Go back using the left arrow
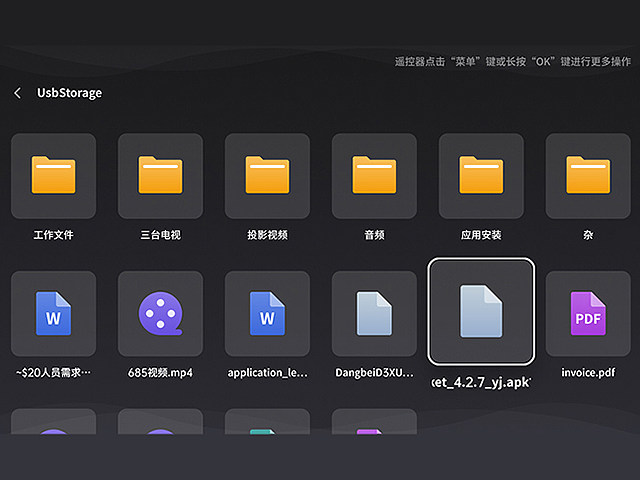The width and height of the screenshot is (640, 480). (x=18, y=93)
